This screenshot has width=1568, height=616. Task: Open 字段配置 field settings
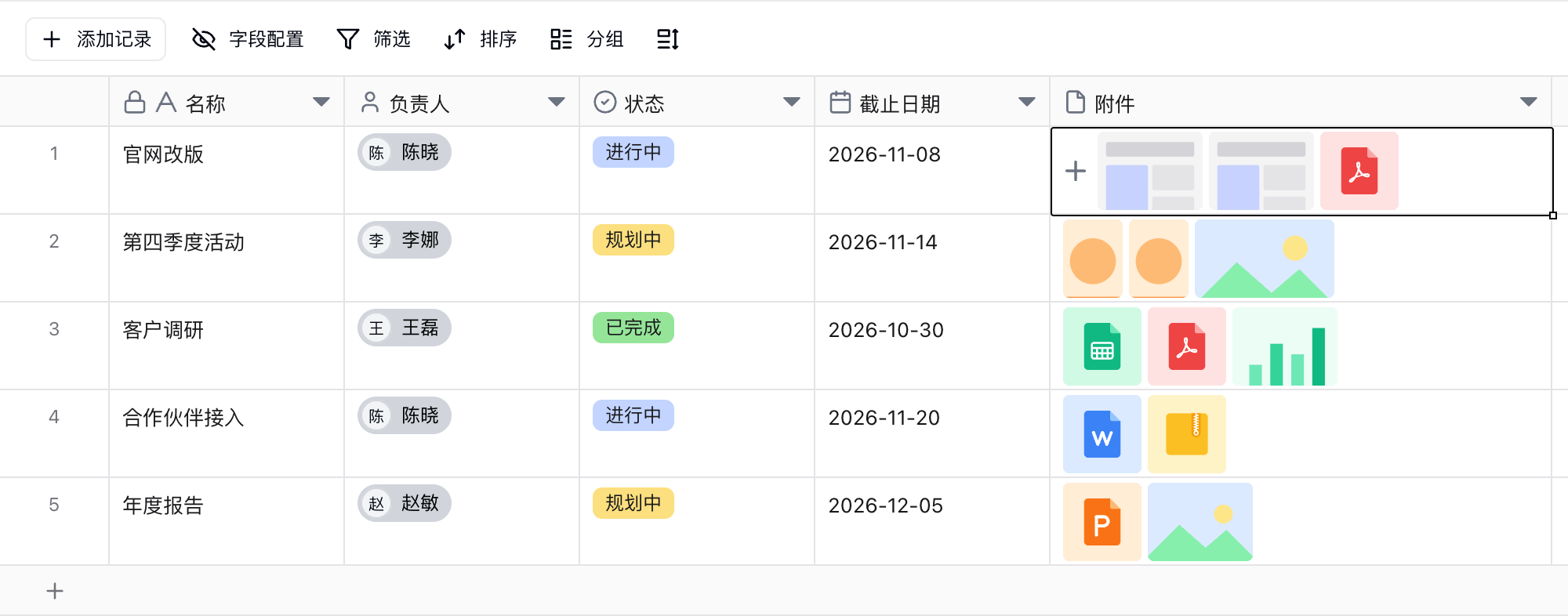pos(248,39)
